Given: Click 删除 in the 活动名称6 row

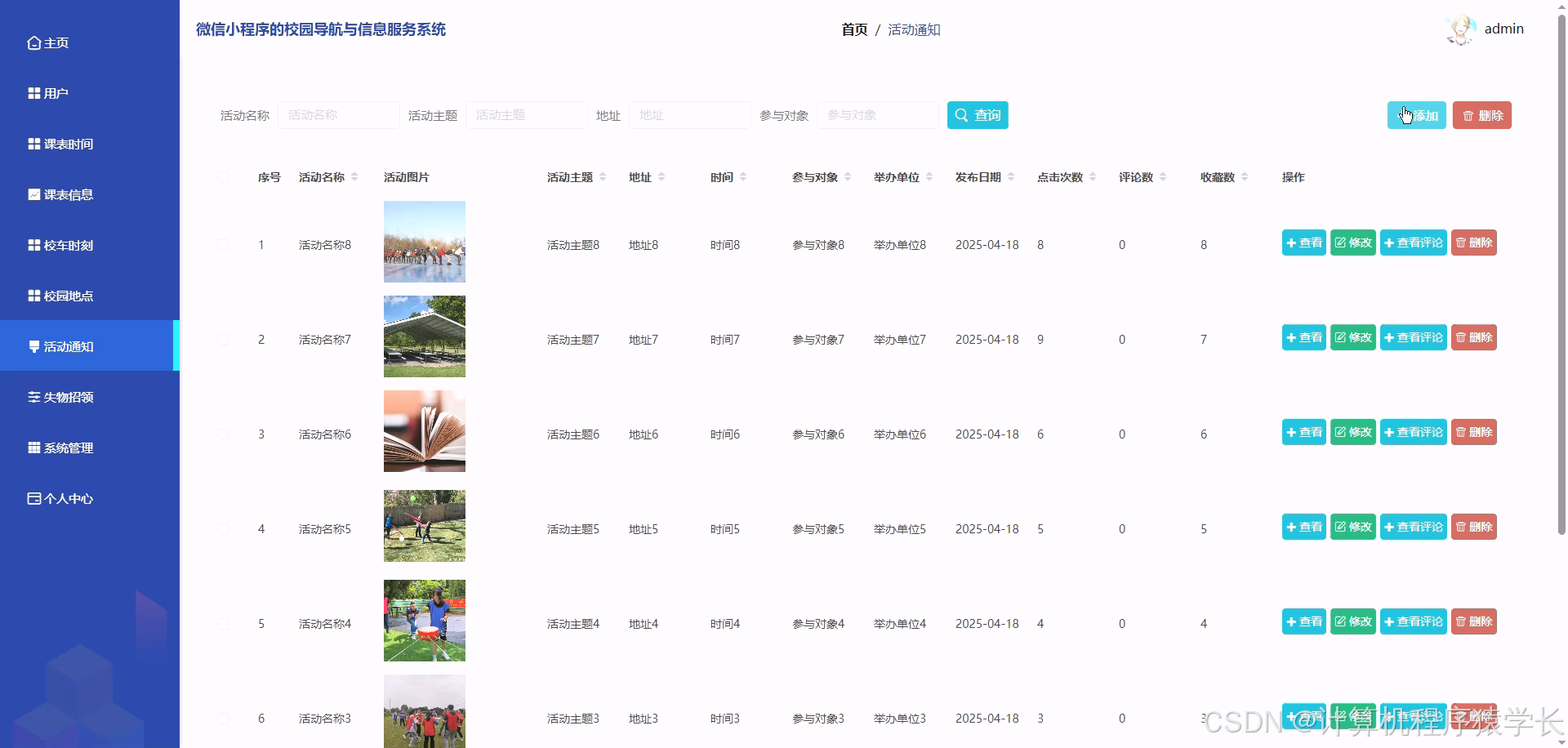Looking at the screenshot, I should coord(1474,432).
